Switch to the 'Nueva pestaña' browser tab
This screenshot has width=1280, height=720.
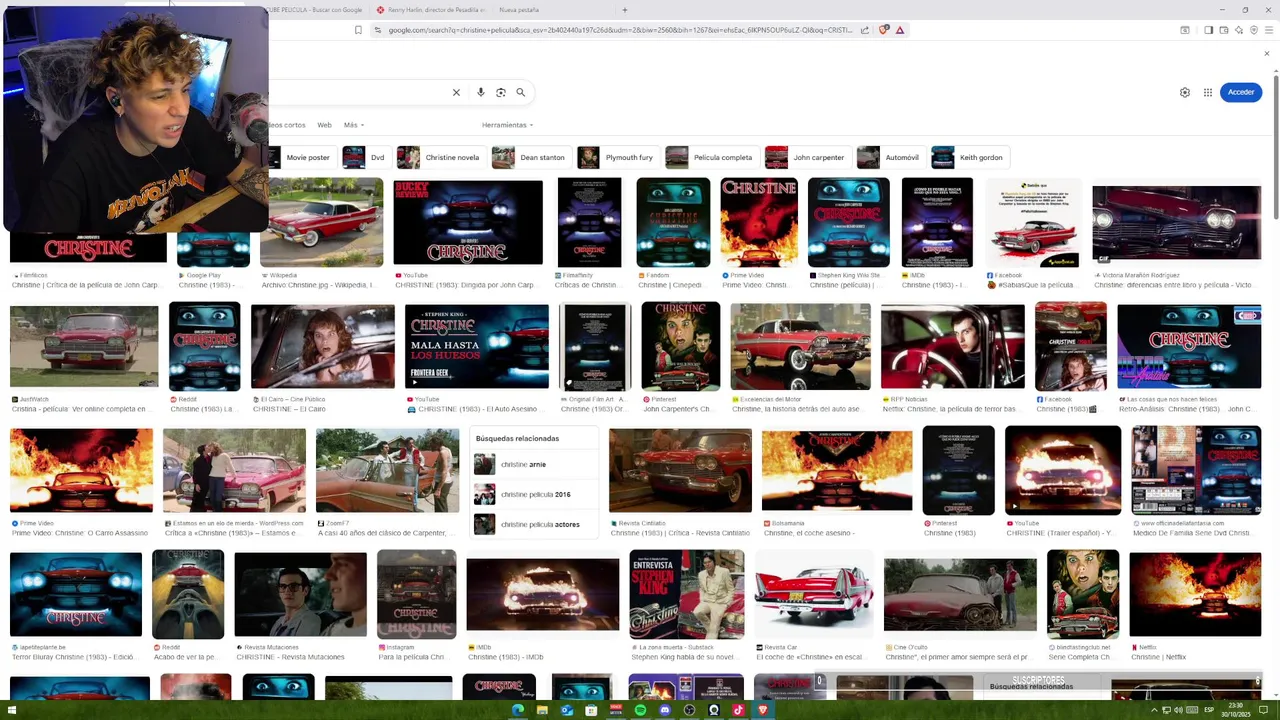click(x=518, y=10)
